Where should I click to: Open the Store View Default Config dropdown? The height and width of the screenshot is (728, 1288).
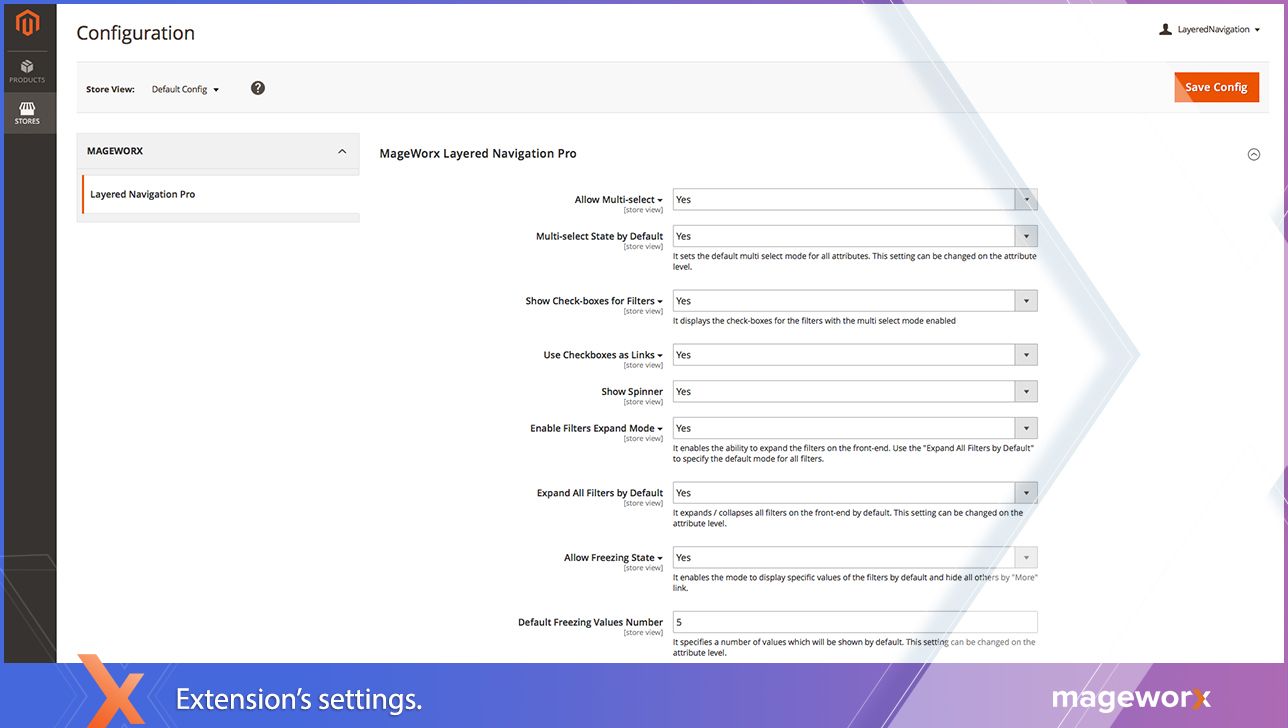click(185, 89)
